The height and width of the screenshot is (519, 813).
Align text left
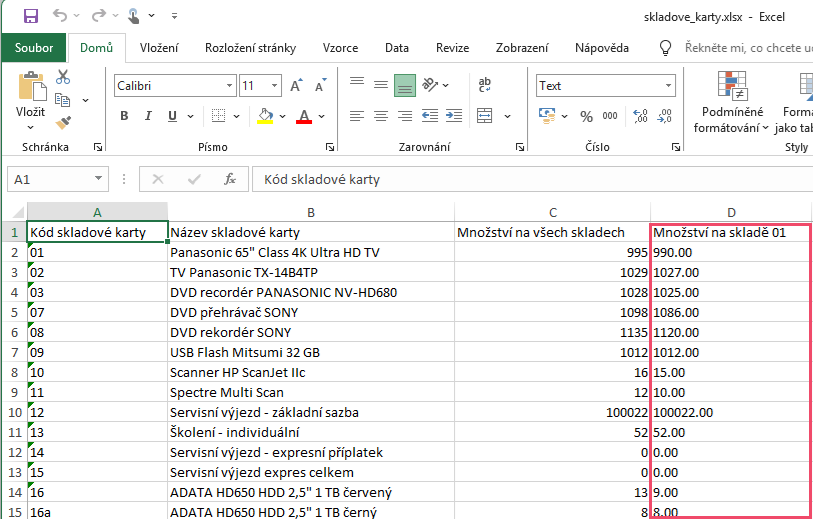[x=357, y=116]
